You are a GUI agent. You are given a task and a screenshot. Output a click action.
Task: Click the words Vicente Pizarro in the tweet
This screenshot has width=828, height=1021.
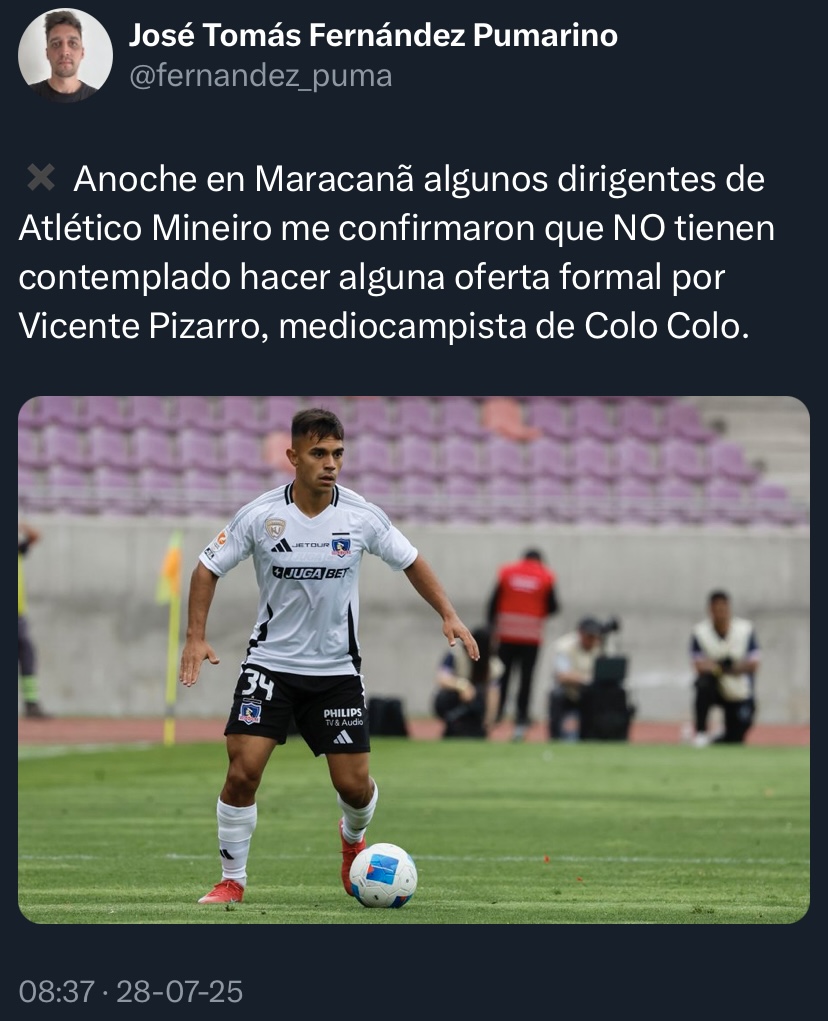point(143,326)
